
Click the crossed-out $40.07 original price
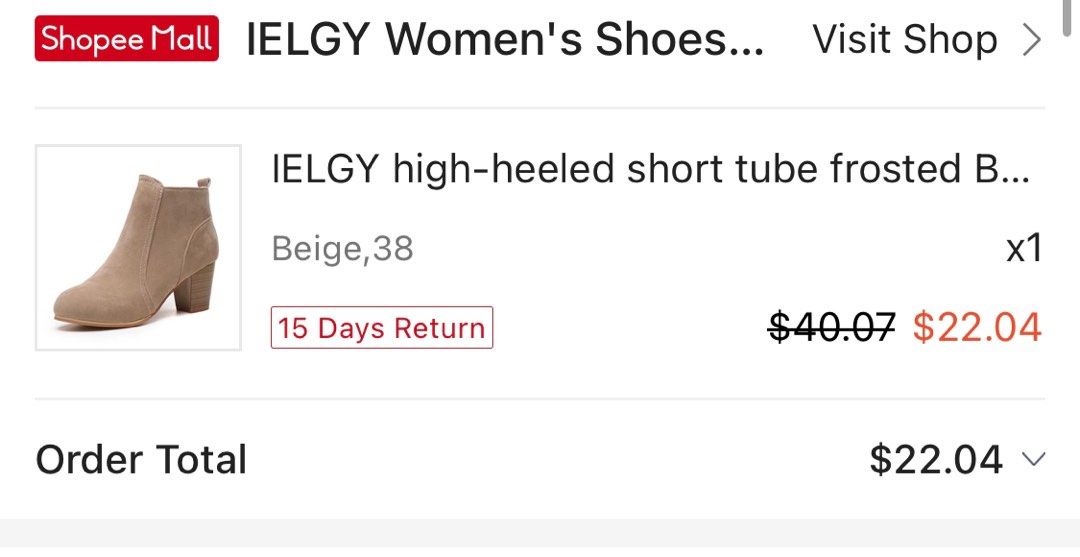click(832, 327)
